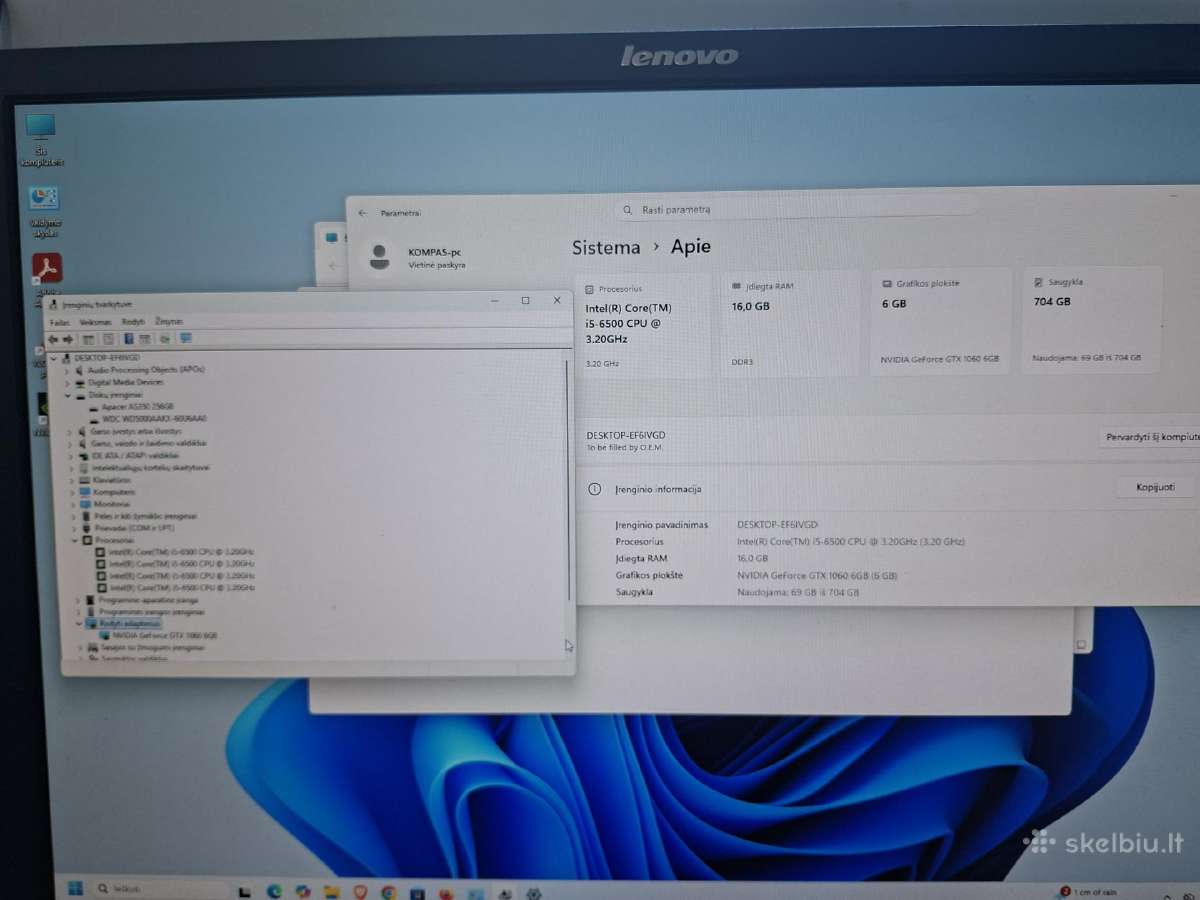This screenshot has height=900, width=1200.
Task: Click the Device Manager vertical scrollbar
Action: coord(568,480)
